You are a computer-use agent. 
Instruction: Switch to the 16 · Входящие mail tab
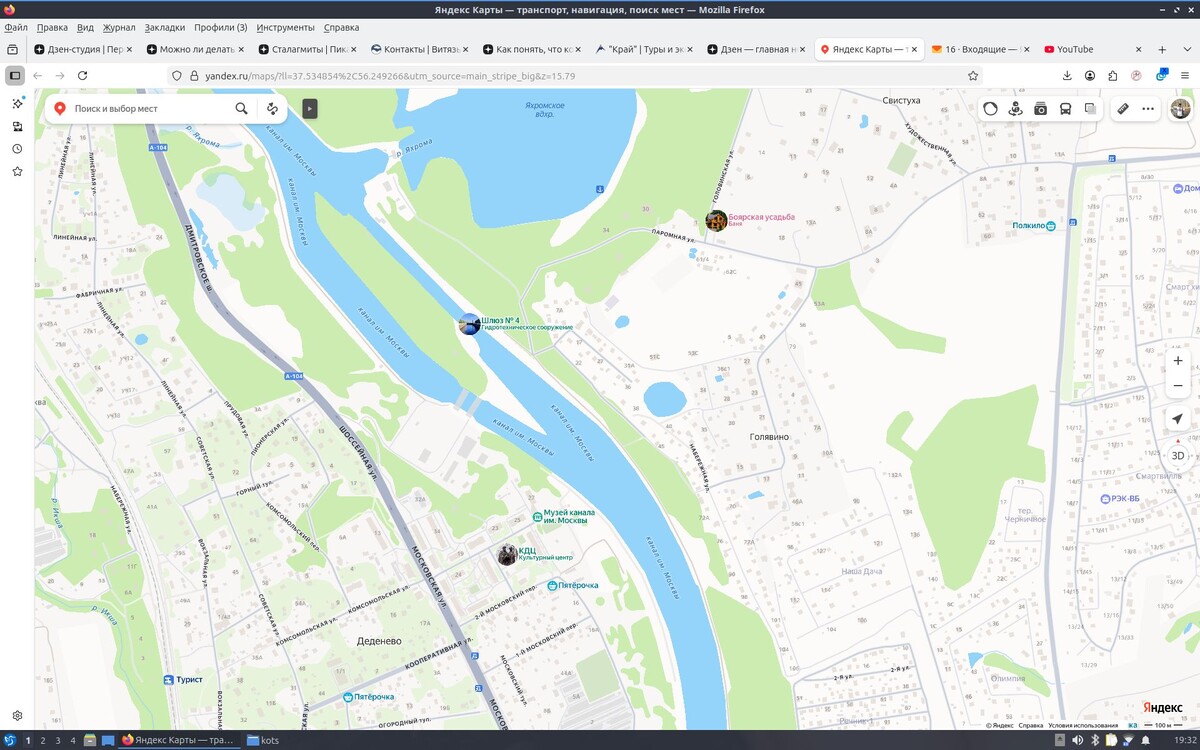coord(980,49)
